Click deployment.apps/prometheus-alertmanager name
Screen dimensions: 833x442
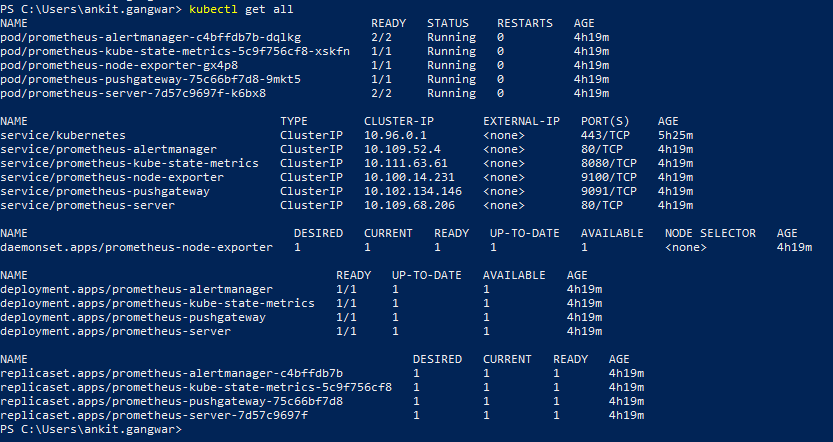coord(137,289)
